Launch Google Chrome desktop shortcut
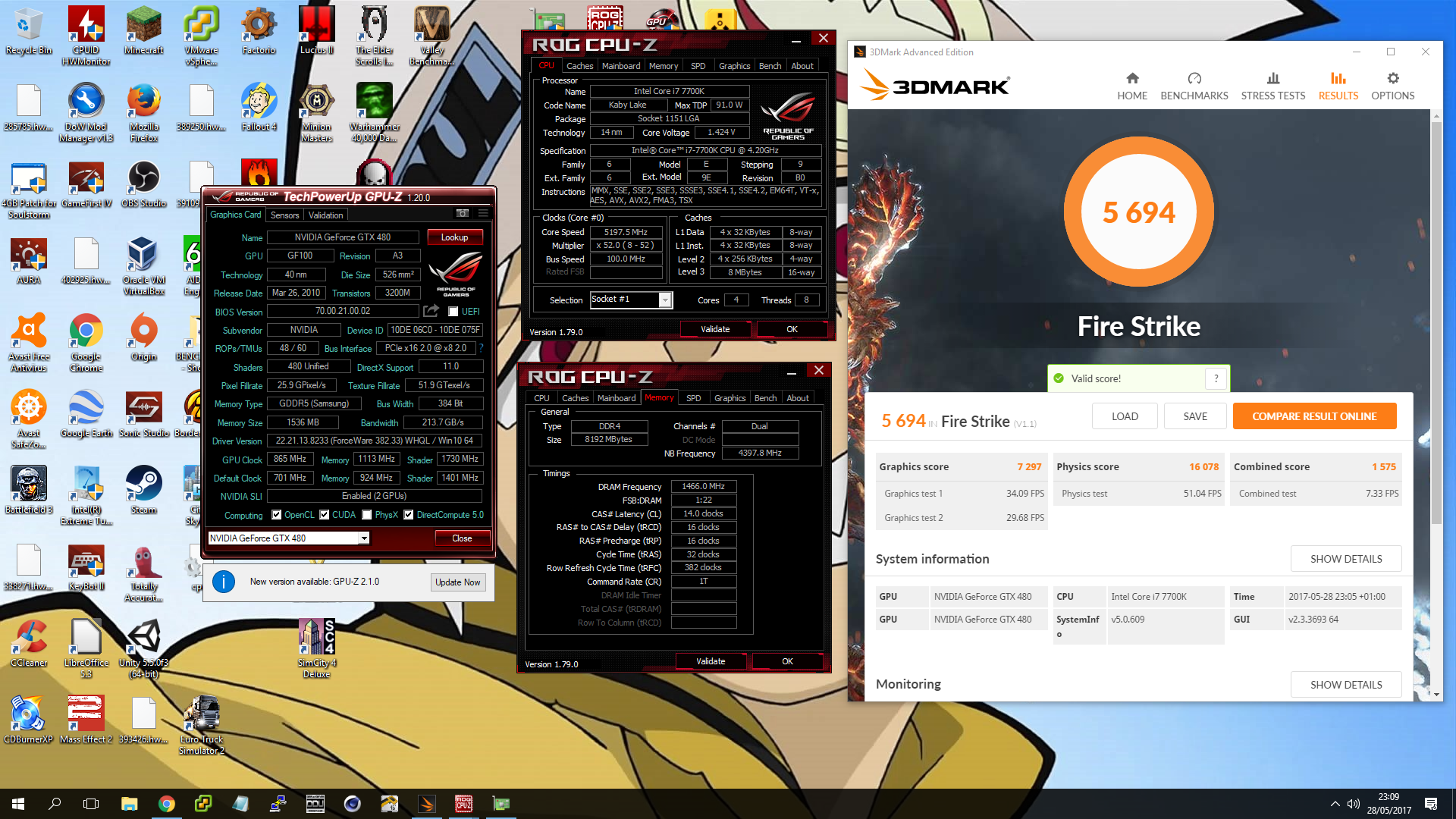1456x819 pixels. [x=86, y=342]
